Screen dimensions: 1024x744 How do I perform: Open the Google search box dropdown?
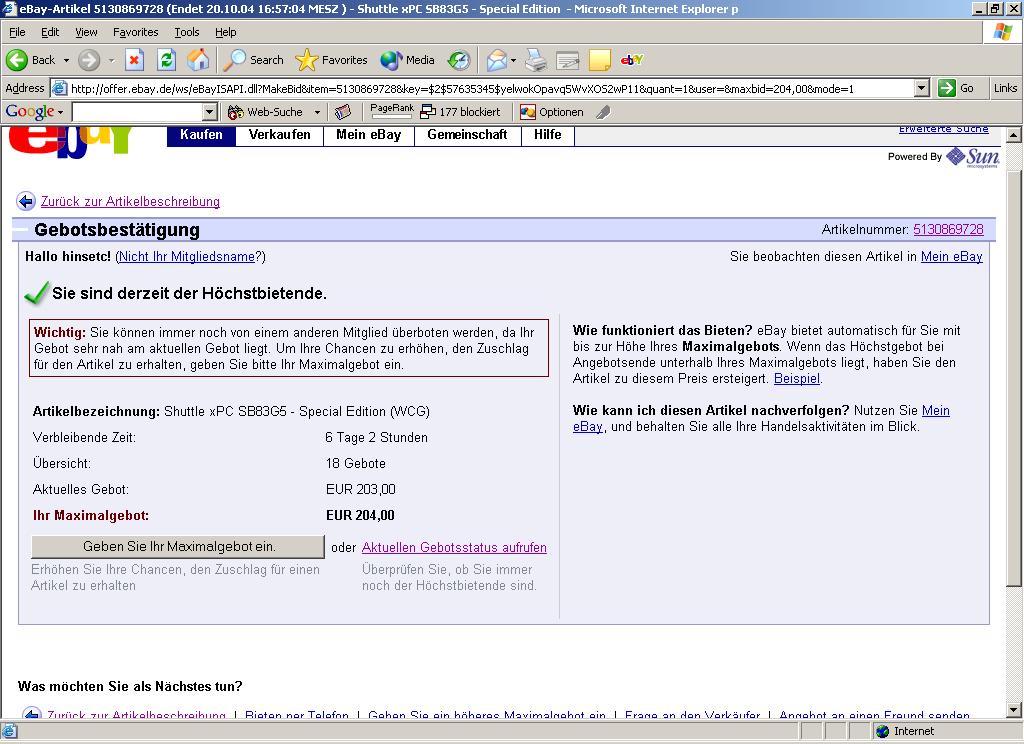[x=209, y=112]
